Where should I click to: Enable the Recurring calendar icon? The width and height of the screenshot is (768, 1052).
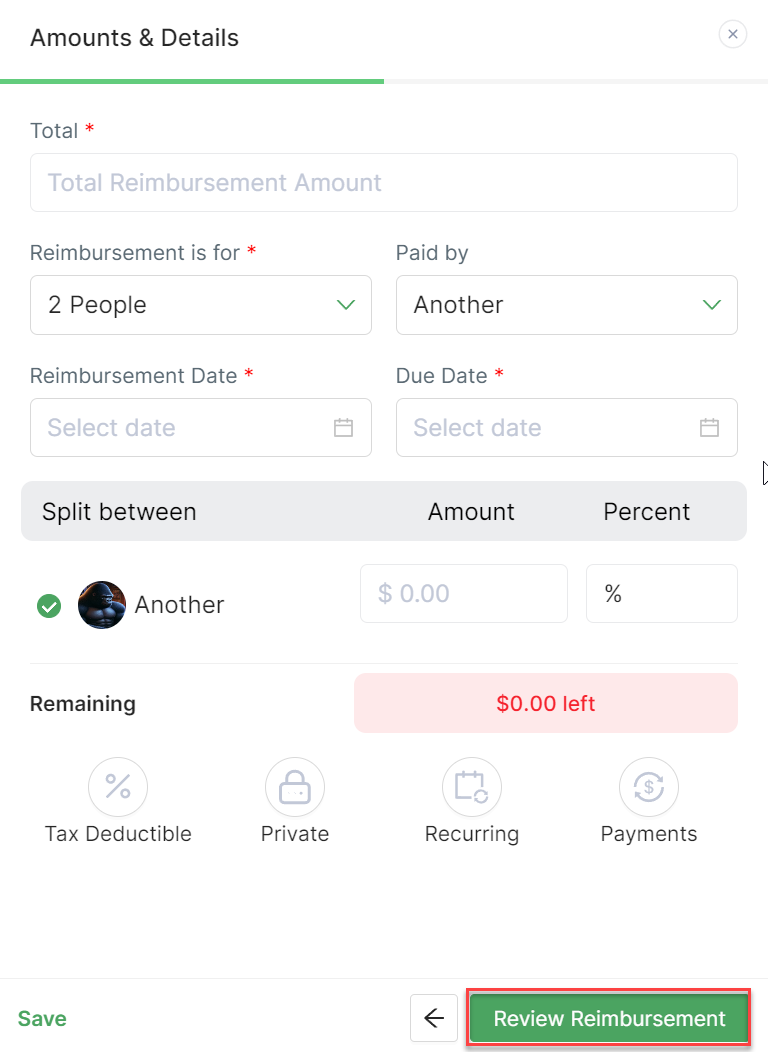(x=471, y=787)
